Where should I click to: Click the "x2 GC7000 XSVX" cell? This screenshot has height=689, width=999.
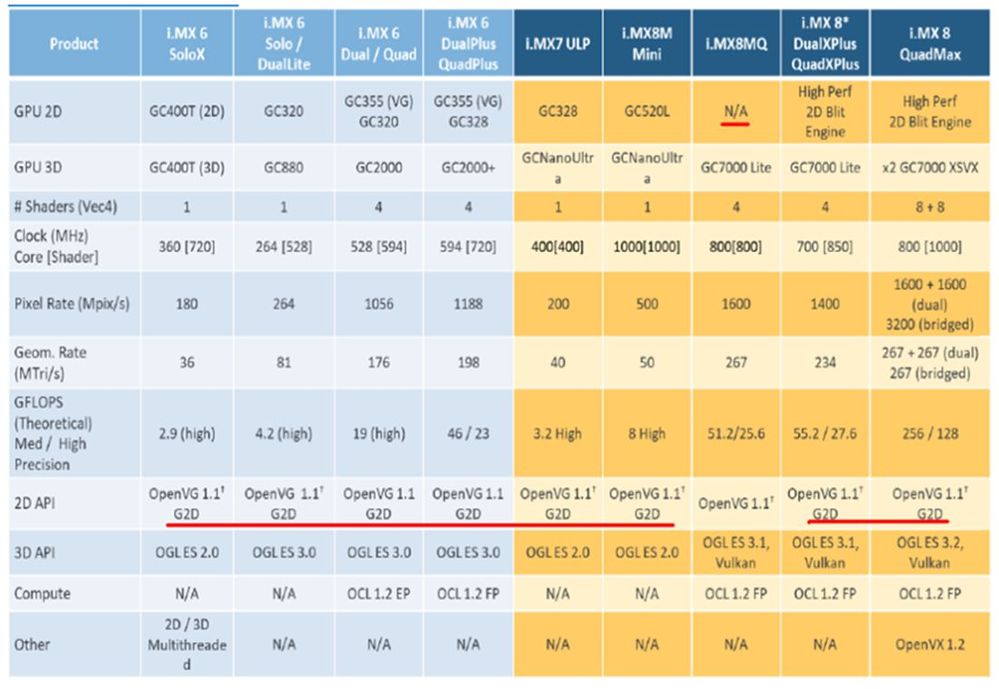930,168
